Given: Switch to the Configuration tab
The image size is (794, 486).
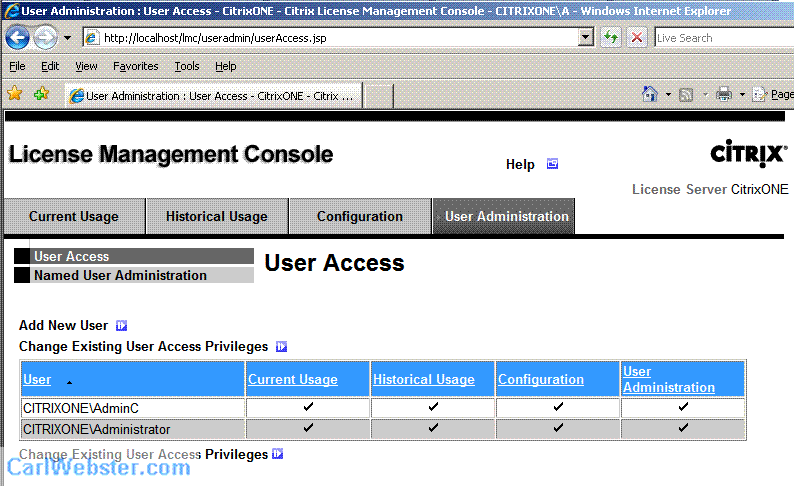Looking at the screenshot, I should tap(360, 216).
